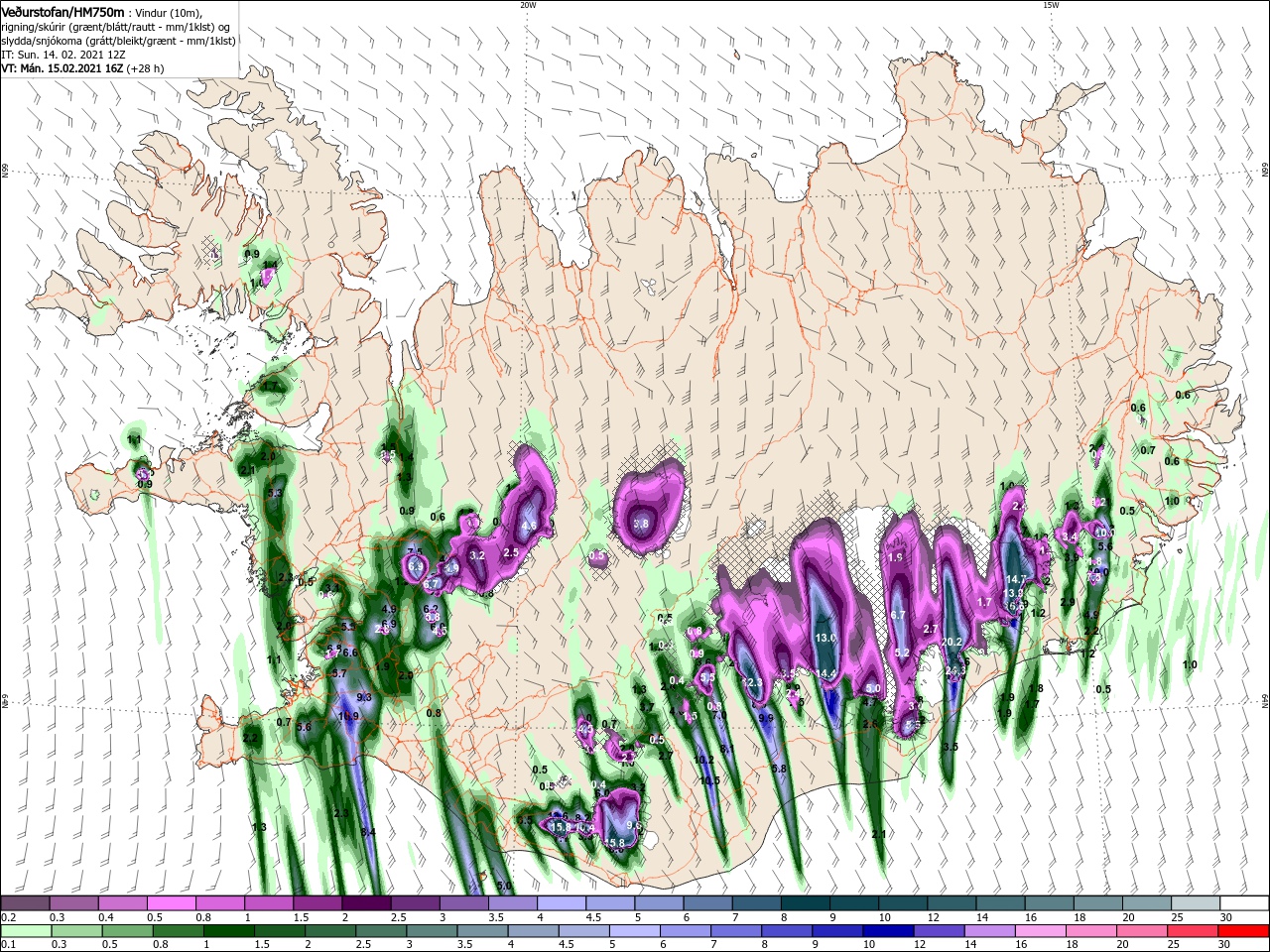Select the darkest purple swatch labeled 2 on upper scale
Screen dimensions: 1270x952
[366, 903]
